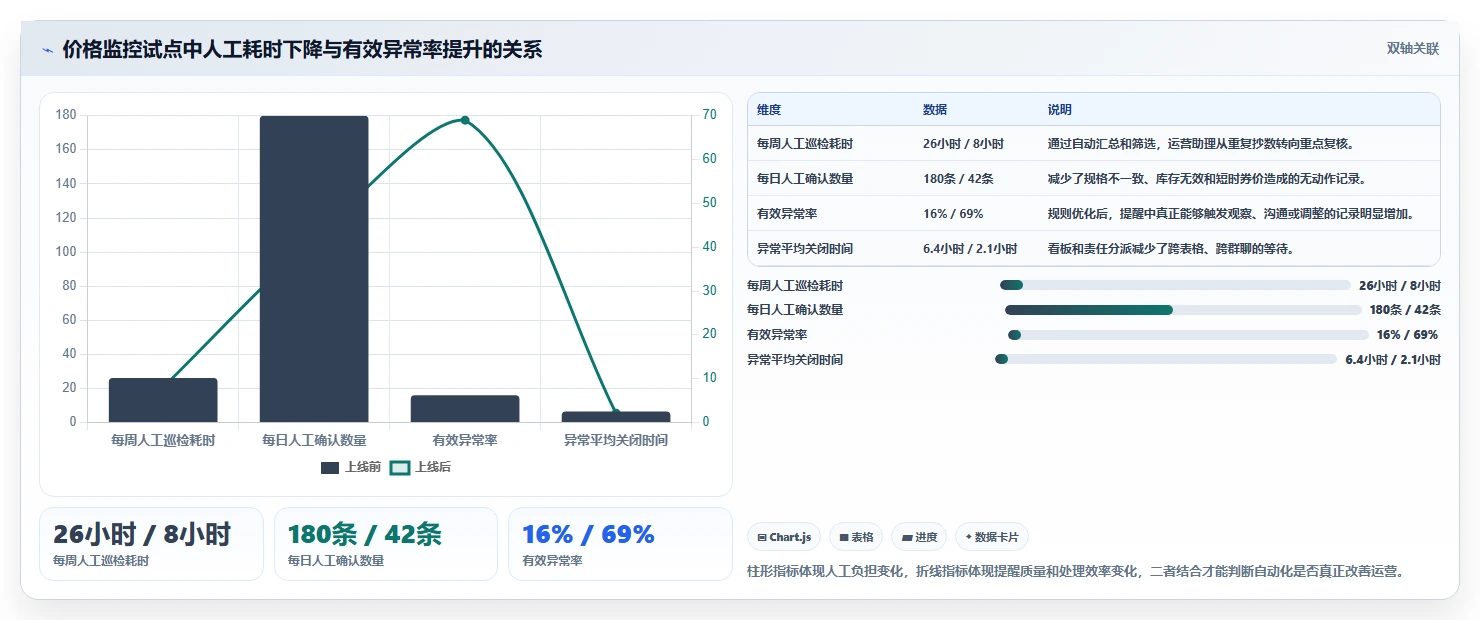Click the 双轴关联 label in the header
The width and height of the screenshot is (1480, 620).
click(x=1412, y=49)
